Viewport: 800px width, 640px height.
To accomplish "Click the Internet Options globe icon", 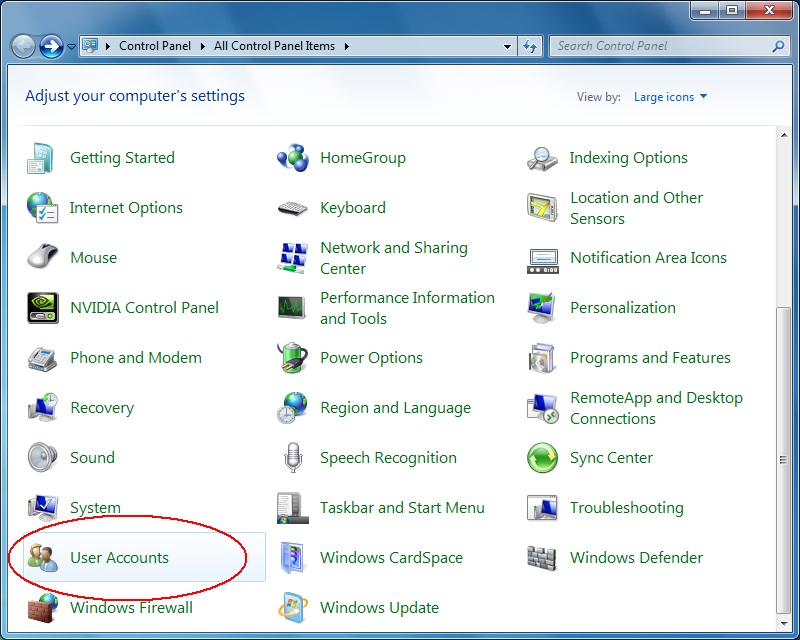I will (42, 208).
